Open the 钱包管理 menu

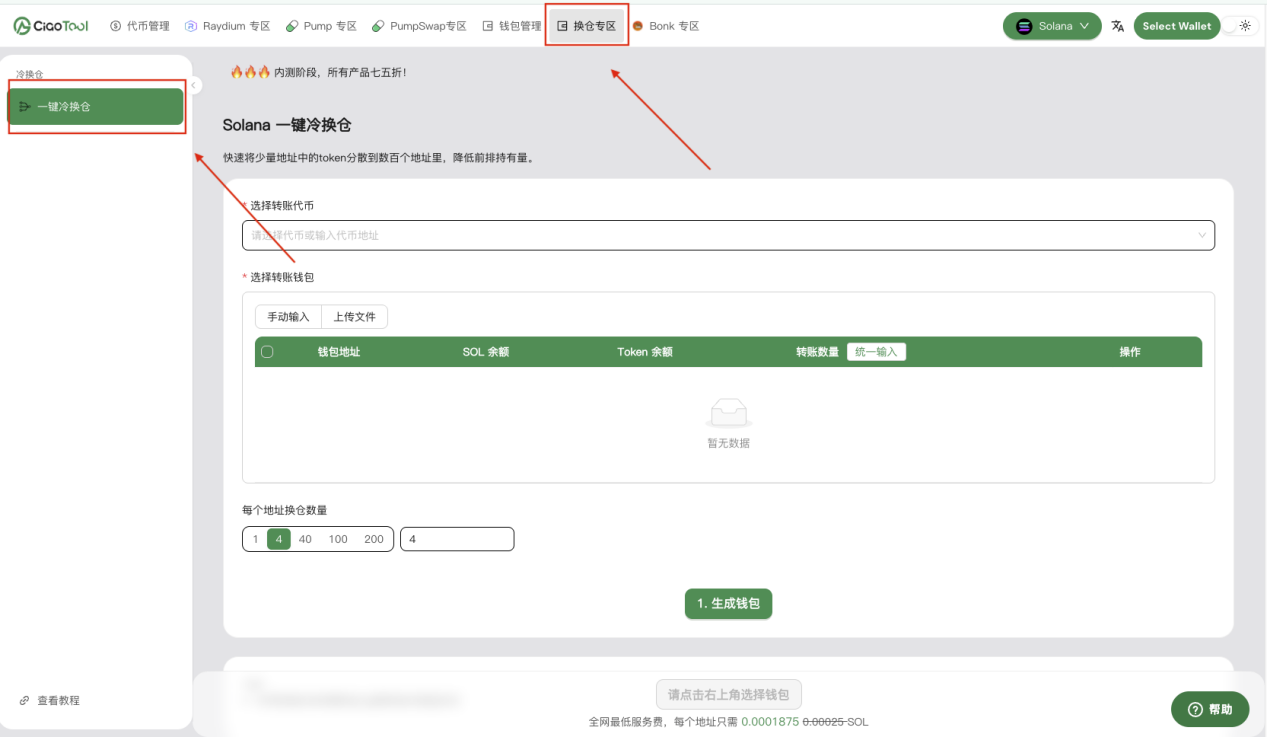511,26
